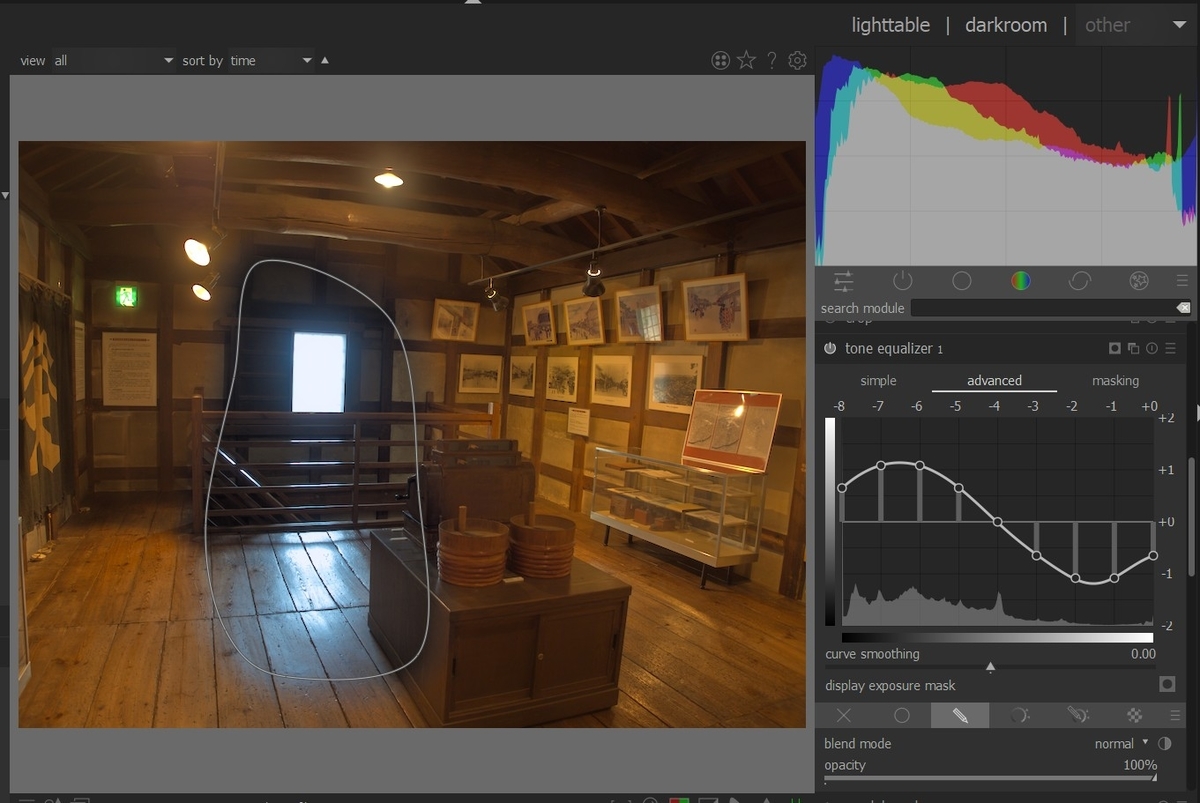Show the quick access panel sliders icon
Viewport: 1200px width, 803px height.
tap(844, 282)
